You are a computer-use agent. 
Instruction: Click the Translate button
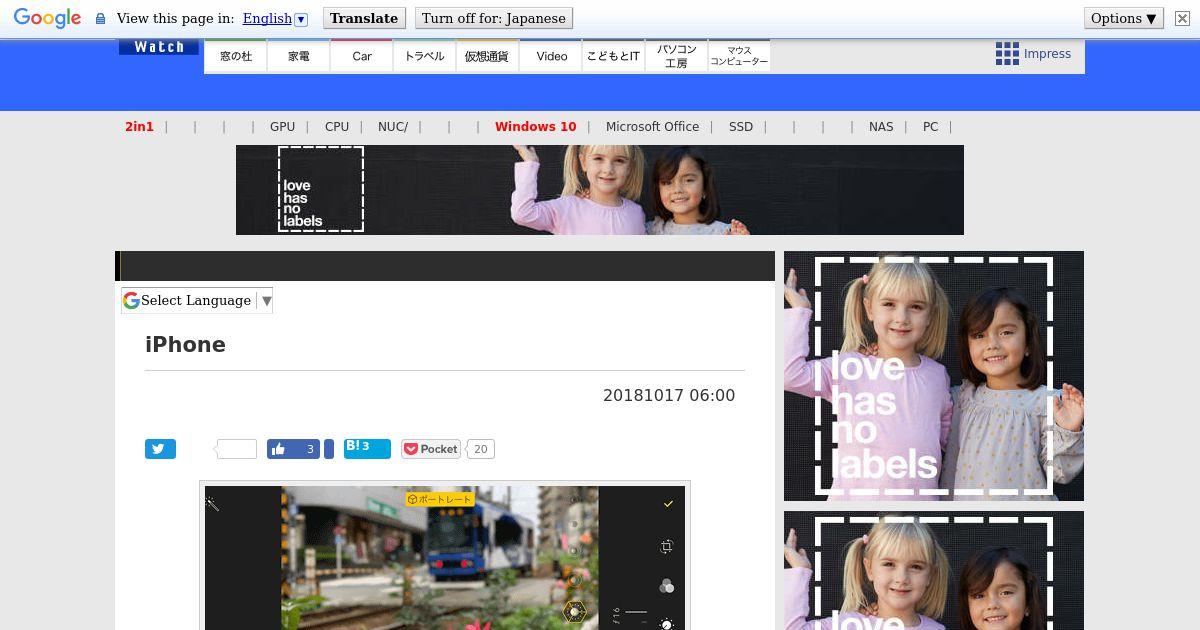[x=364, y=18]
